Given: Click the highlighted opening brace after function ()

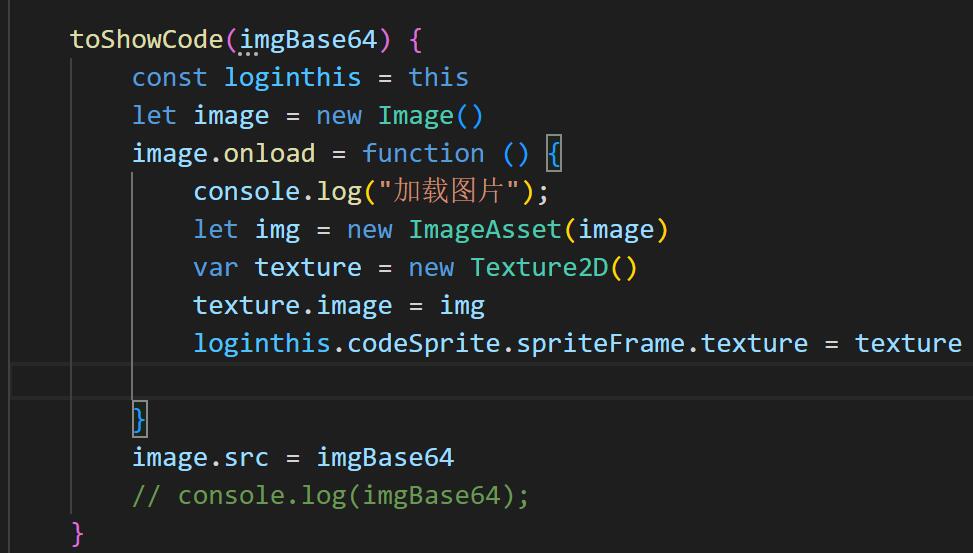Looking at the screenshot, I should click(x=555, y=154).
